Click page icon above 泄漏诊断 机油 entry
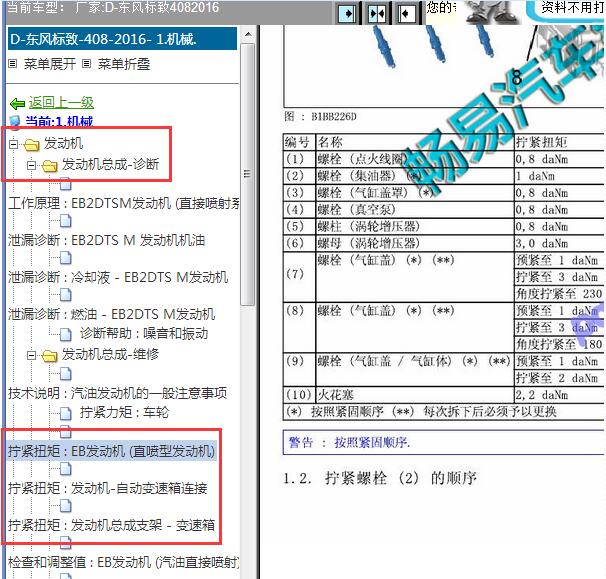 (66, 221)
